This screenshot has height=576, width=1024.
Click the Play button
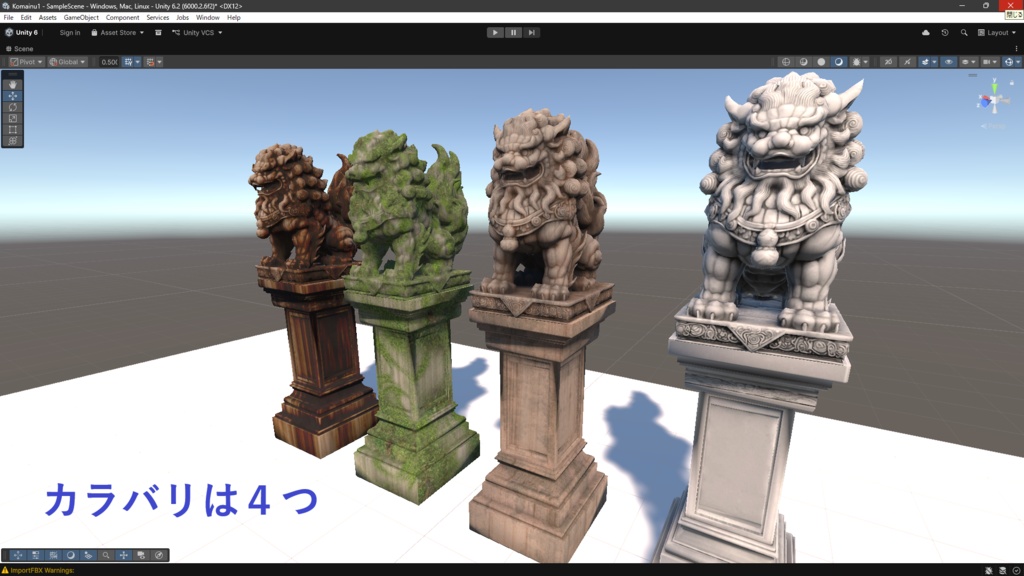[495, 33]
